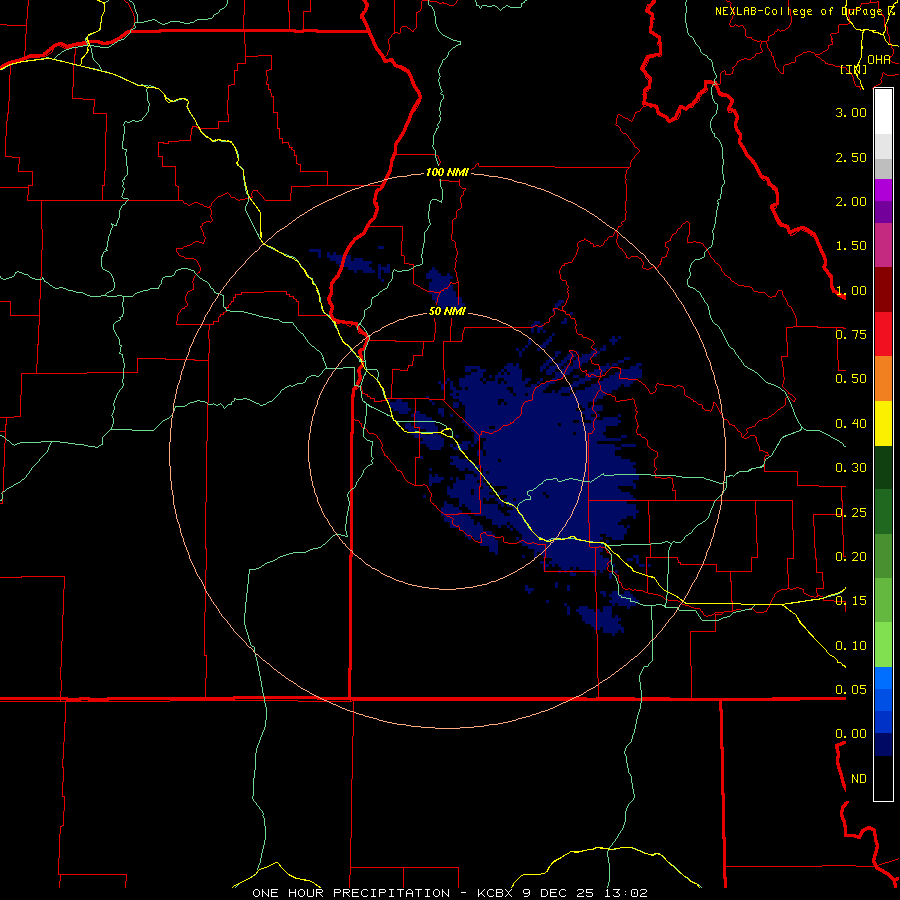Select the lightest green swatch beside 0.10

tap(883, 645)
